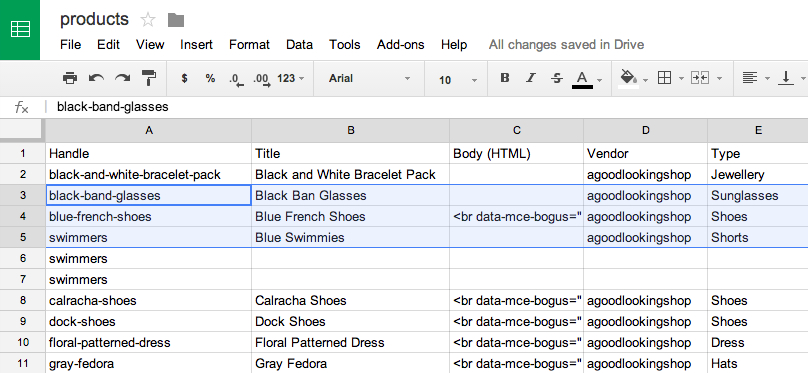Select row 1 header
The width and height of the screenshot is (808, 373).
click(x=23, y=154)
